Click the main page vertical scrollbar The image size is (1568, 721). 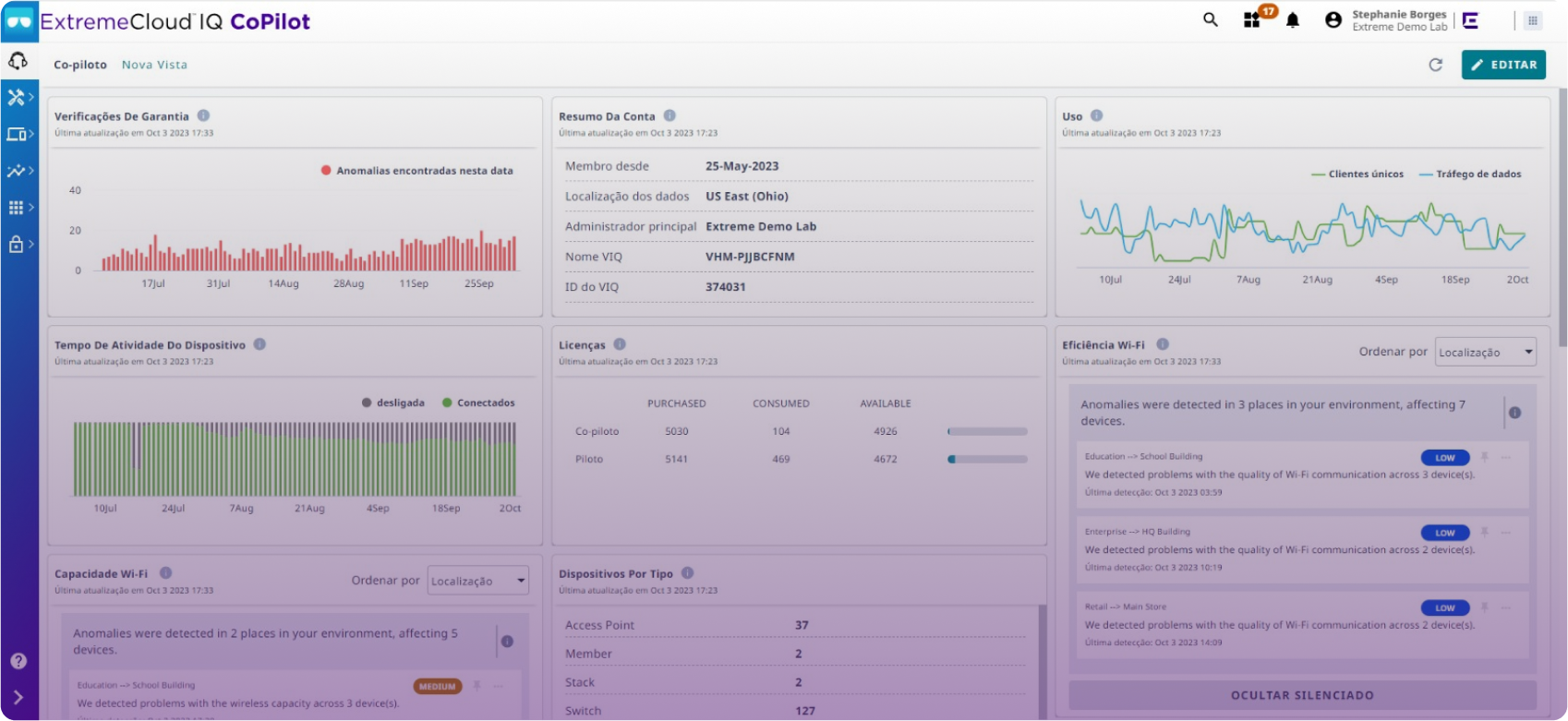click(x=1562, y=217)
